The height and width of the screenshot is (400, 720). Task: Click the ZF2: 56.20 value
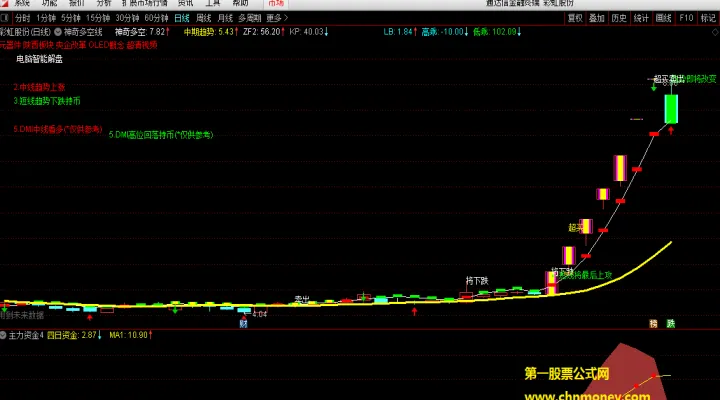[x=264, y=32]
